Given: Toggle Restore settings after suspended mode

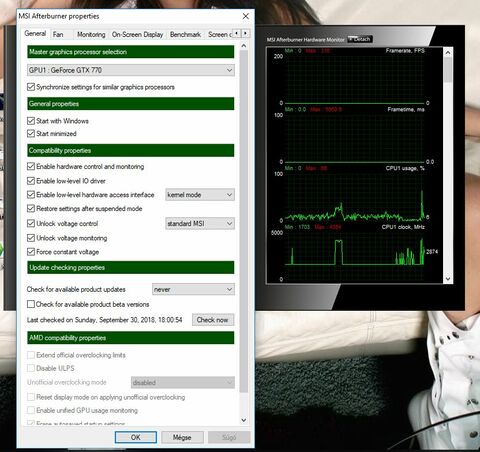Looking at the screenshot, I should tap(31, 209).
